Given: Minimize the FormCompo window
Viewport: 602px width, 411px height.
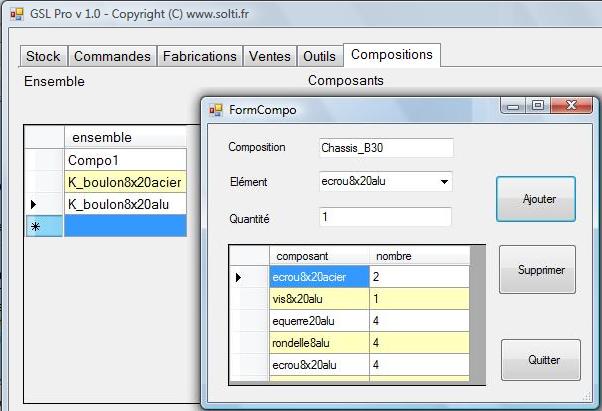Looking at the screenshot, I should point(513,106).
